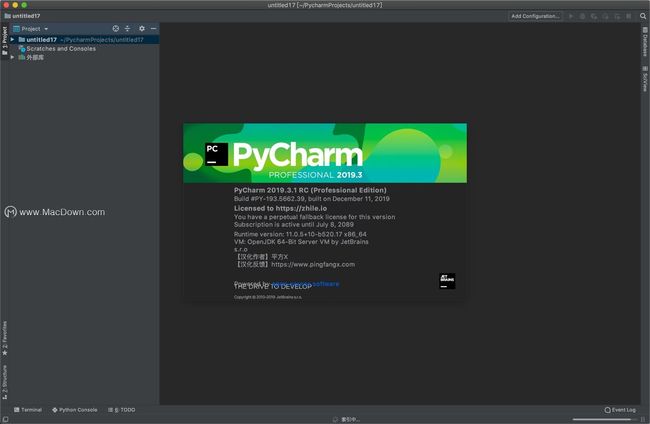Click the Concurrency Diagram run icon
The height and width of the screenshot is (424, 650).
coord(617,16)
